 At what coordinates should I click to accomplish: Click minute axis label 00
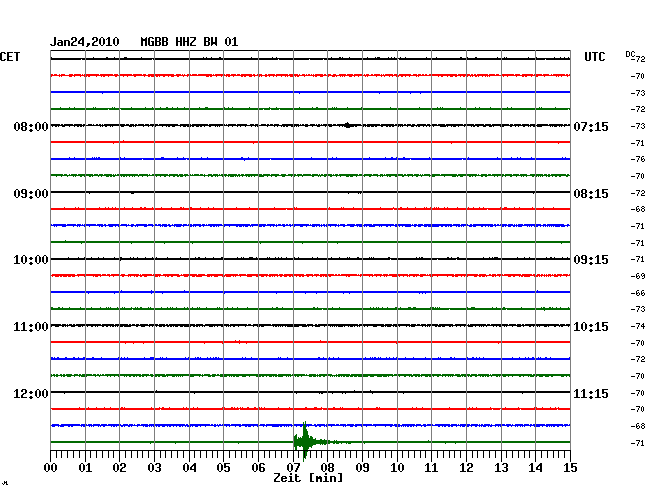[x=51, y=468]
